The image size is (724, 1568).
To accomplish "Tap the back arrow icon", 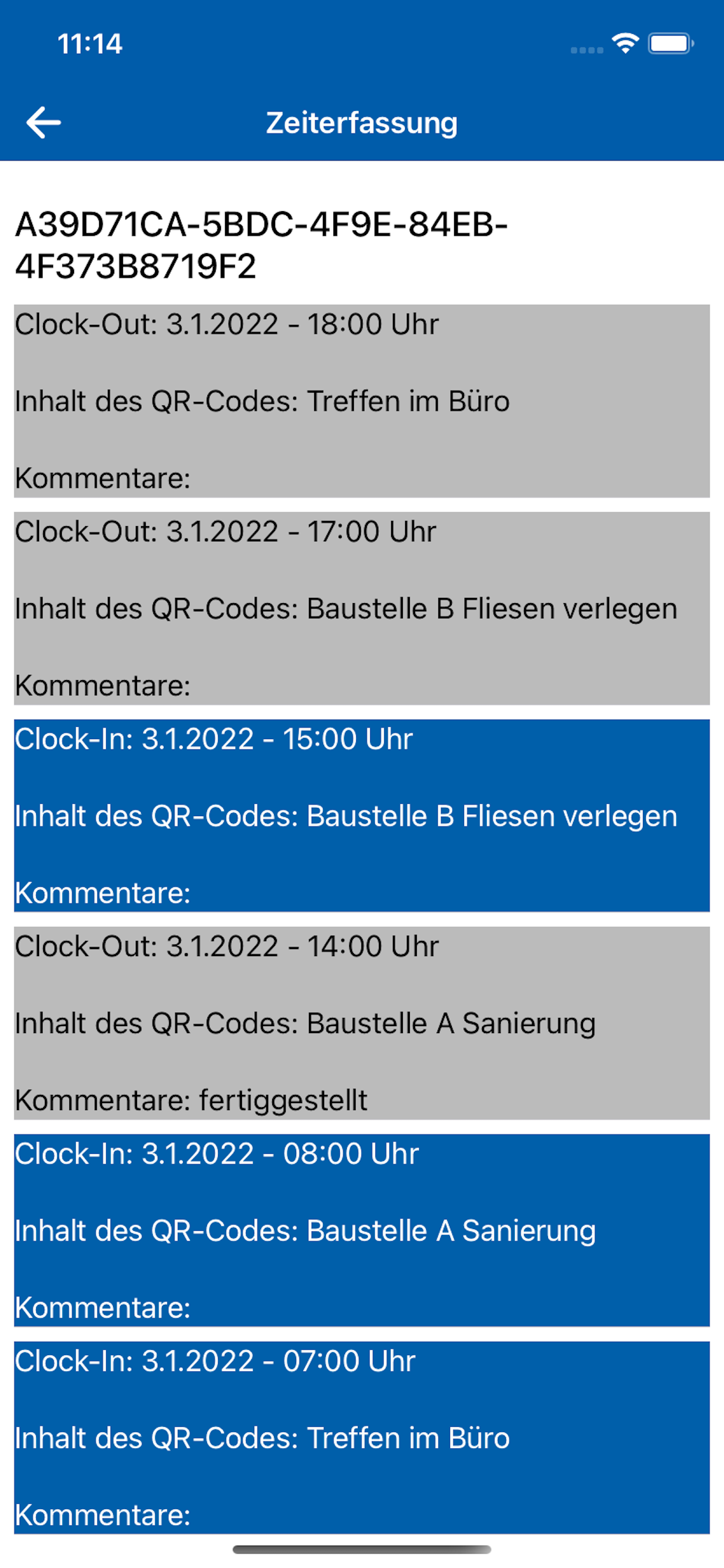I will [44, 123].
